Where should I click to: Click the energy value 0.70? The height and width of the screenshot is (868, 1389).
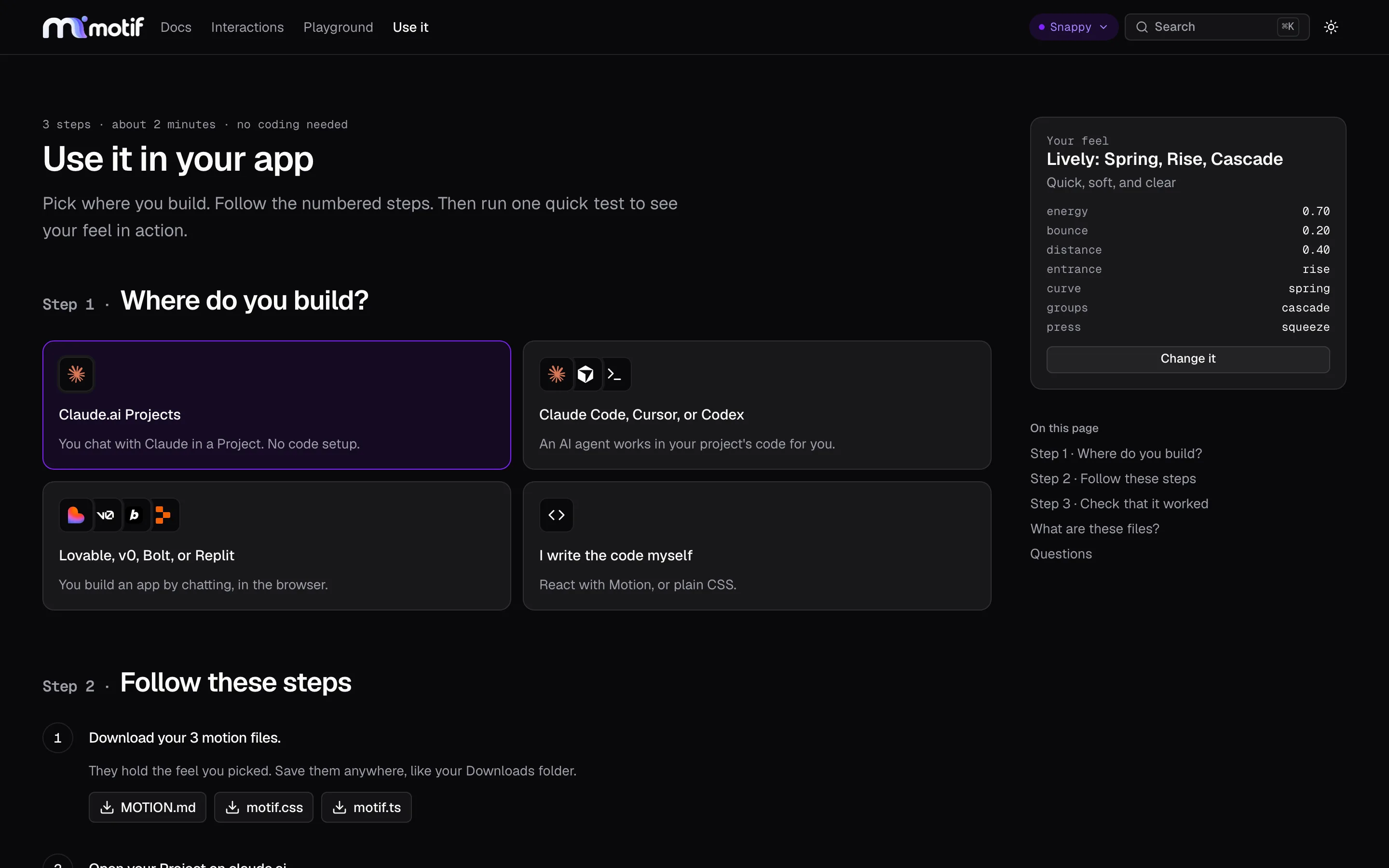(x=1316, y=211)
